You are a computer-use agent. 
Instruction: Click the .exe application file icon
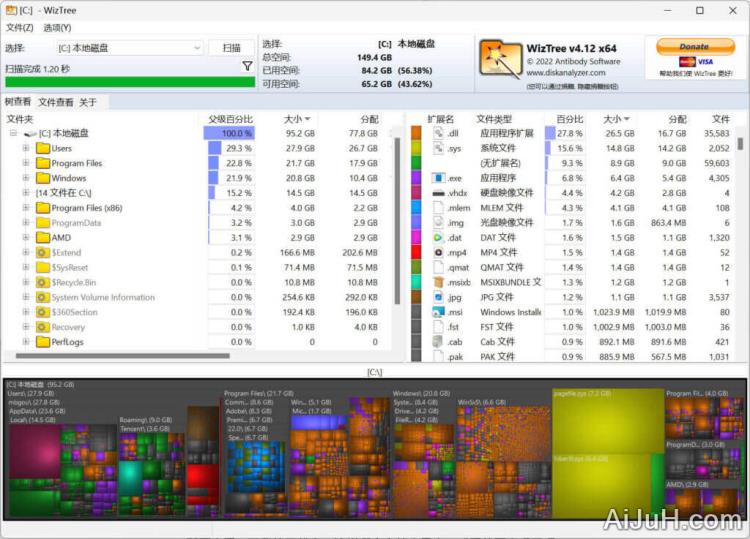(x=438, y=178)
